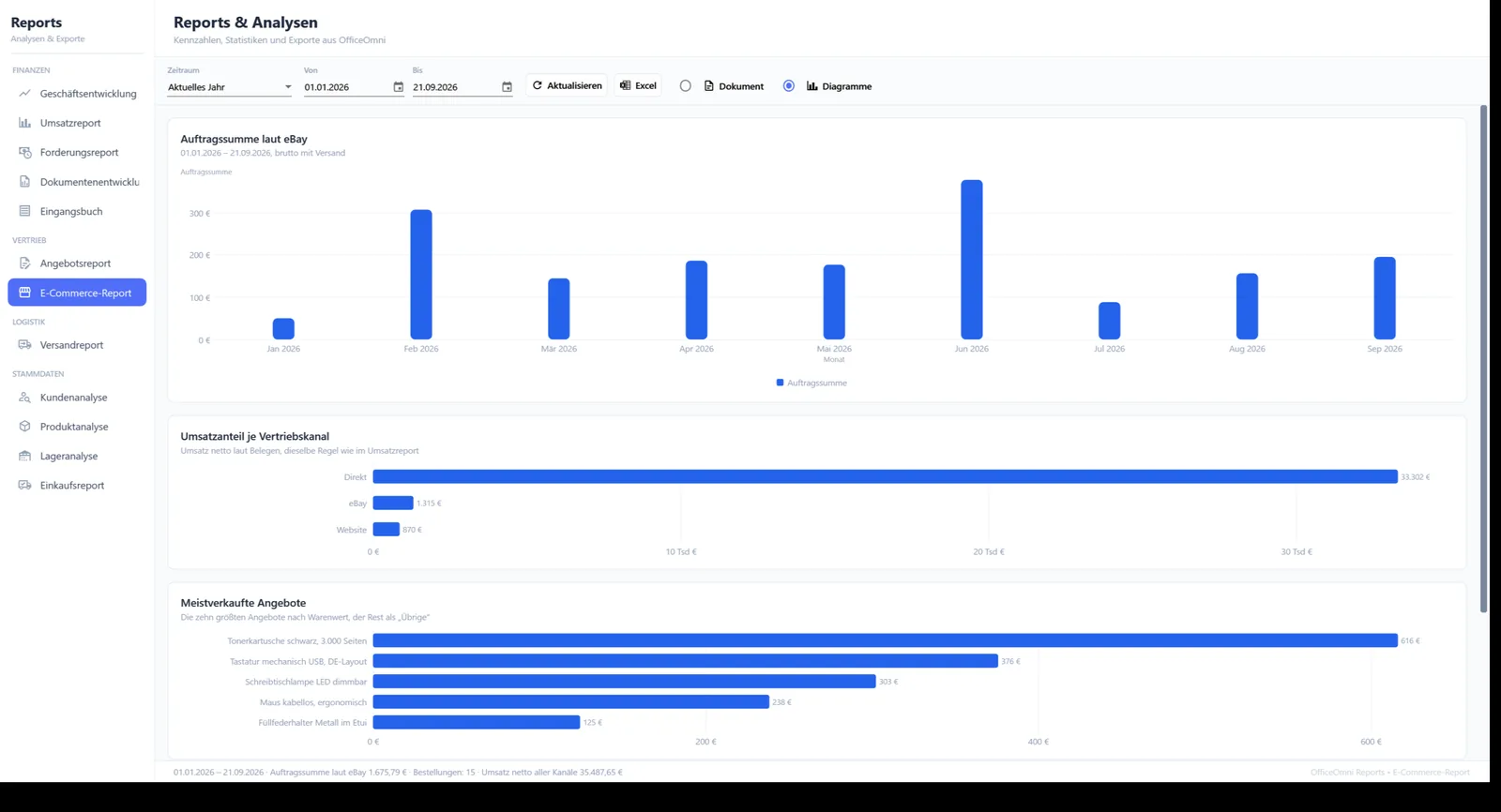Open the Zeitraum dropdown
1501x812 pixels.
point(230,87)
